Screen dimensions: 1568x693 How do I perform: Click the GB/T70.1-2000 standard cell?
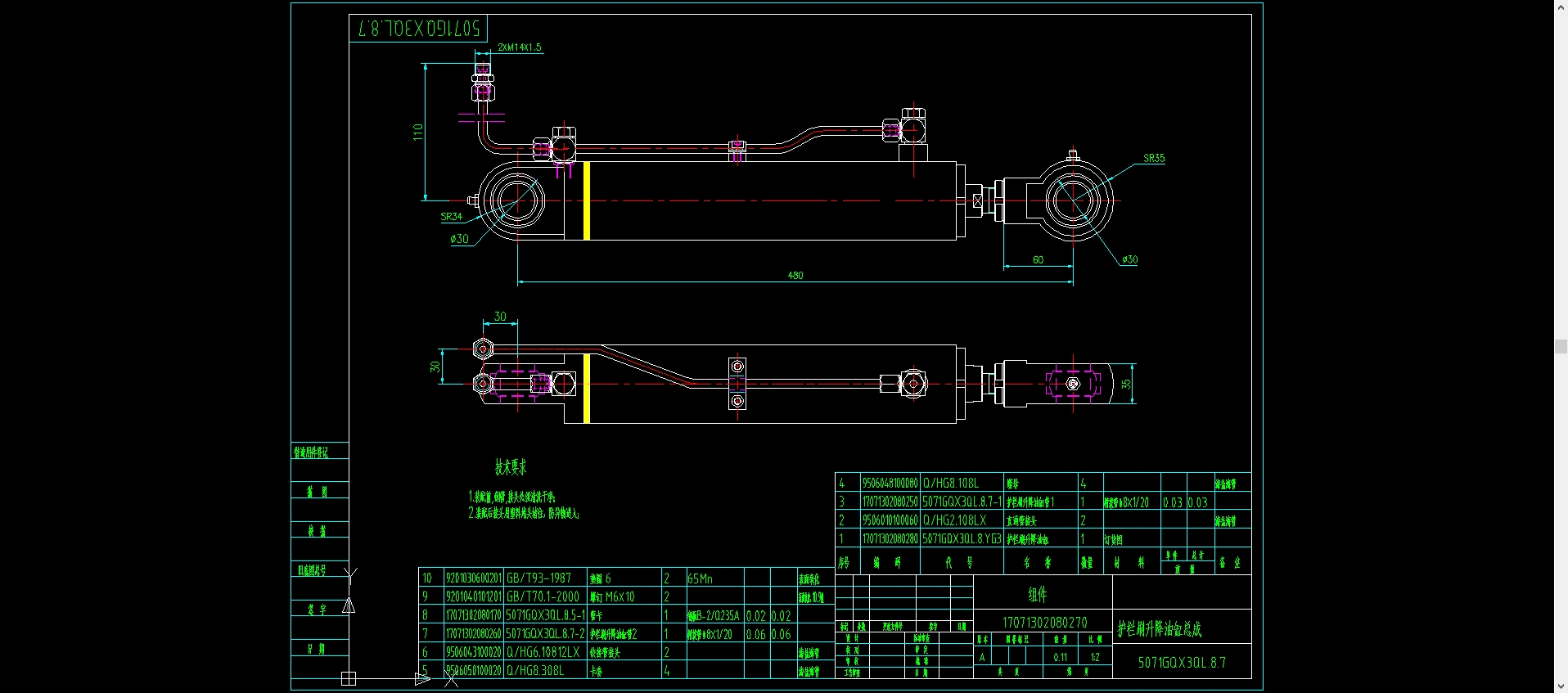coord(543,596)
